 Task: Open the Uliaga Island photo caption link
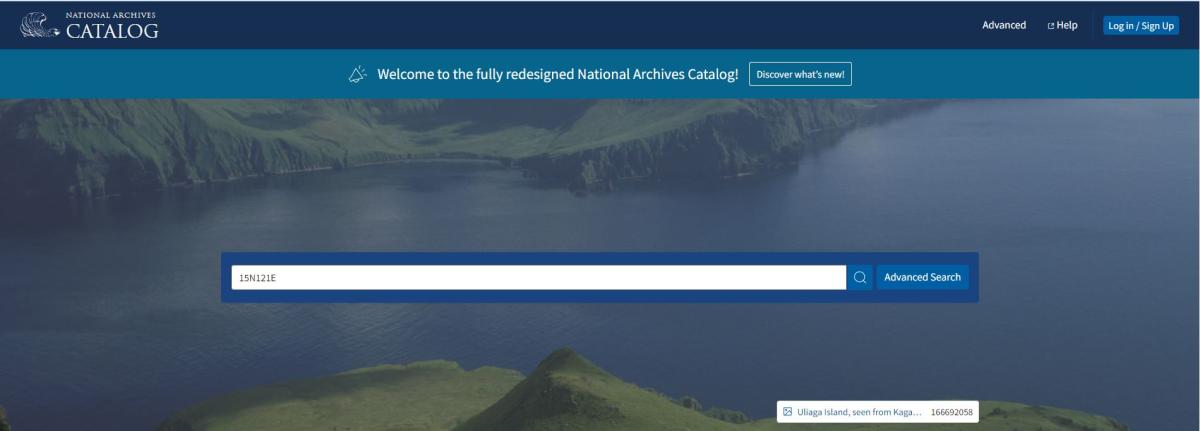859,411
